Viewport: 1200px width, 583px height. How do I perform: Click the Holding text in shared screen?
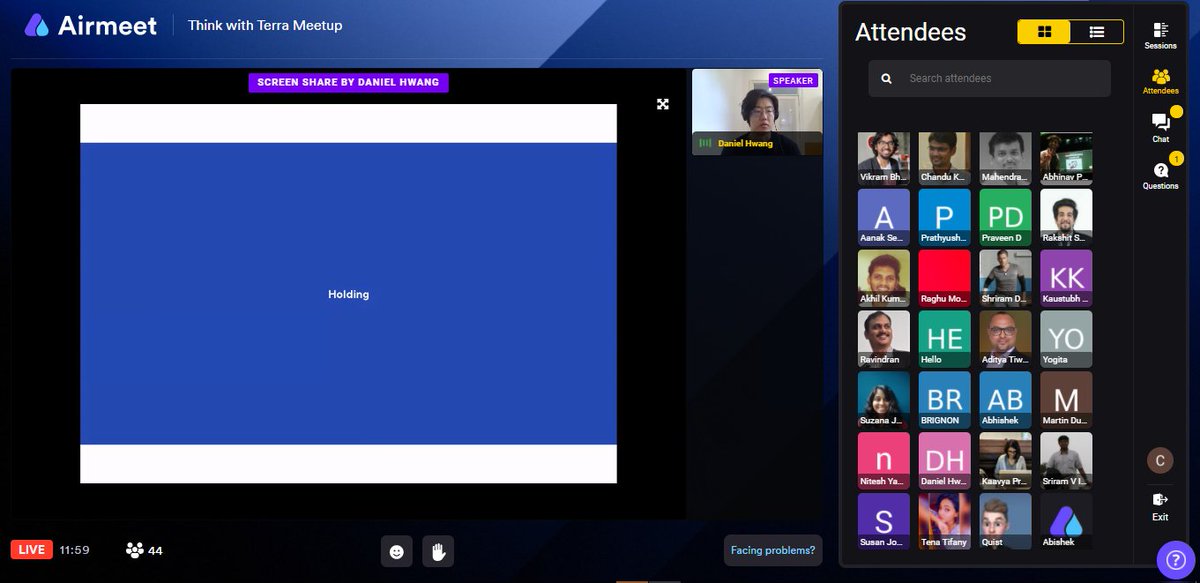click(x=348, y=294)
